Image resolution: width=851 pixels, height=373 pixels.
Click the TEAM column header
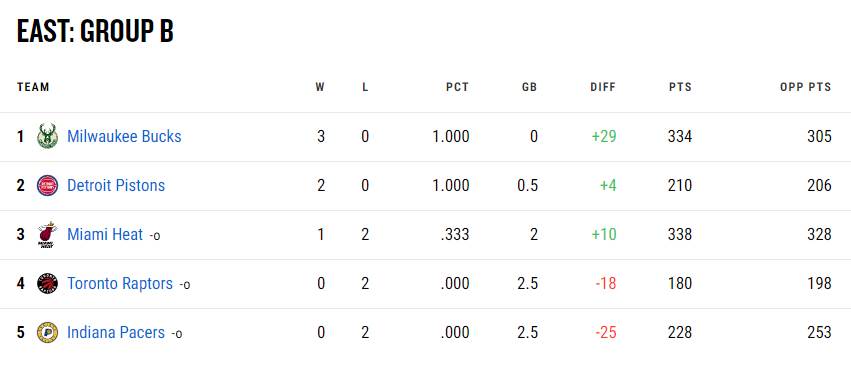tap(33, 87)
